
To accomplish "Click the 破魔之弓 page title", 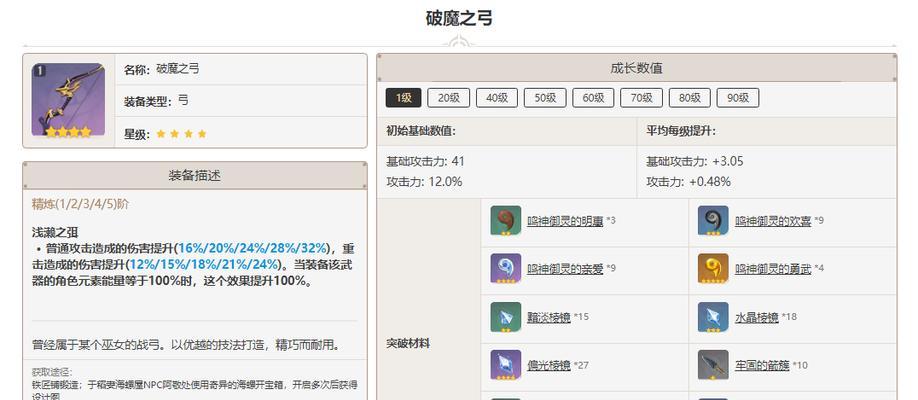I will click(459, 18).
